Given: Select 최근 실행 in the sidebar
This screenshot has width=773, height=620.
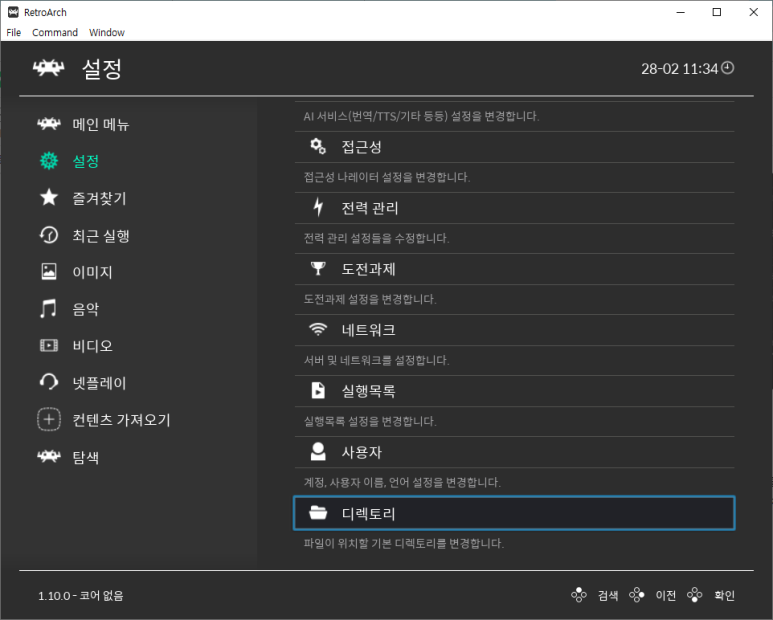Looking at the screenshot, I should coord(101,236).
